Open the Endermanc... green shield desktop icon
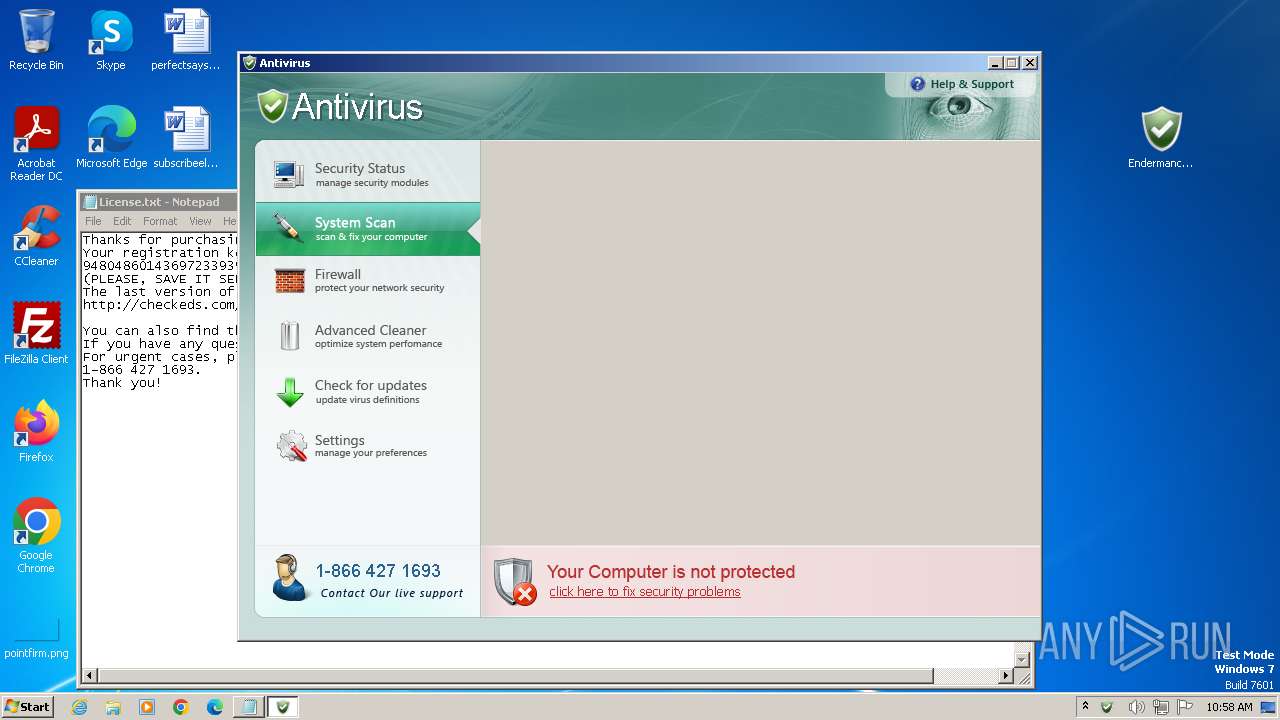The height and width of the screenshot is (720, 1280). tap(1160, 138)
